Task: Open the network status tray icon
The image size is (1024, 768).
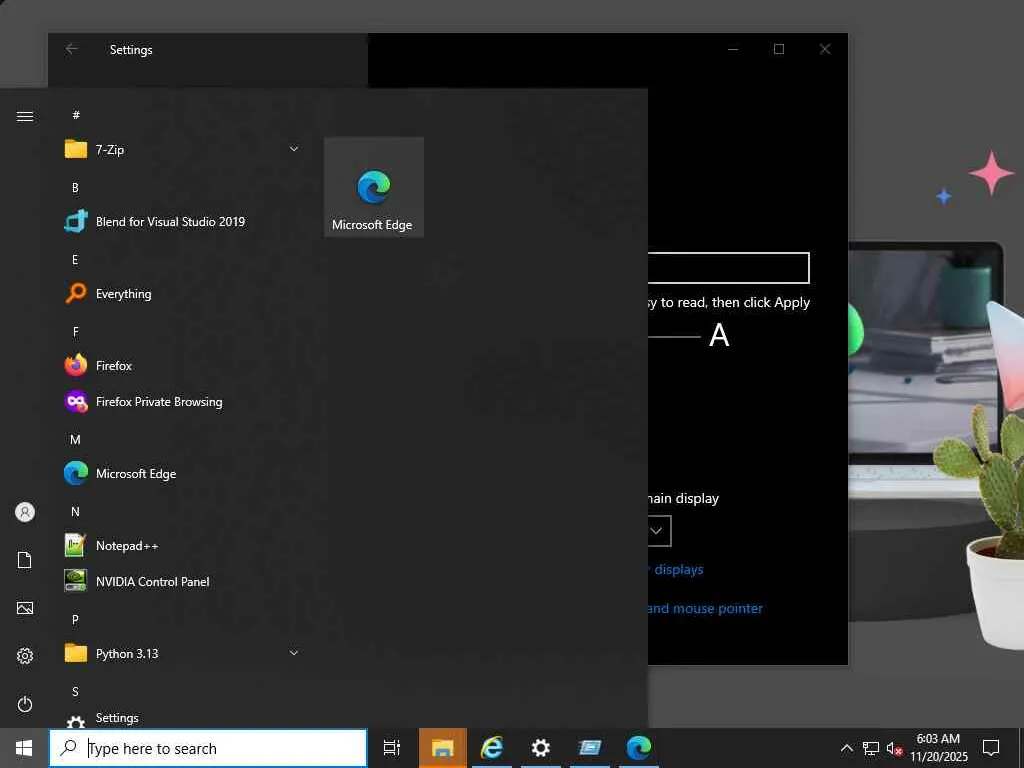Action: point(871,748)
